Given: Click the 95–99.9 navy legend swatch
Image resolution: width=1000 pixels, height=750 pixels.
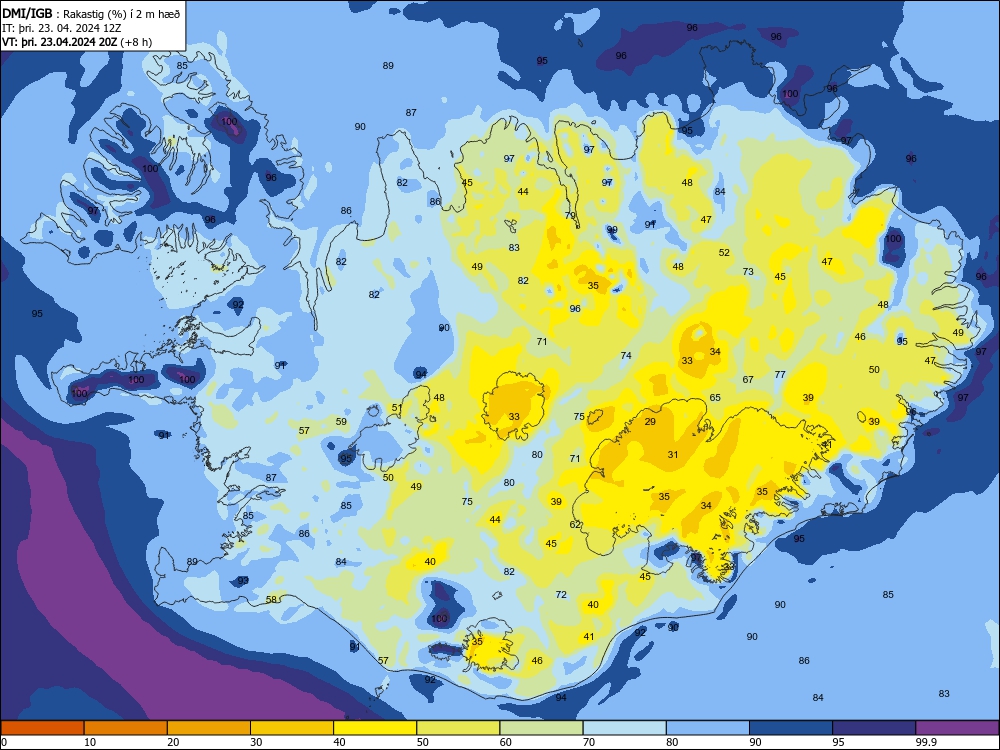Looking at the screenshot, I should (874, 728).
